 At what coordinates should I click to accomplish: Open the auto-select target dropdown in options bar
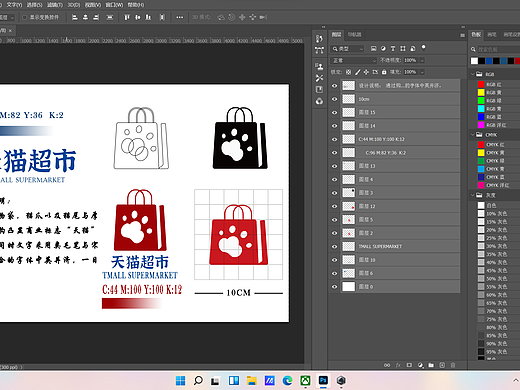[x=7, y=17]
